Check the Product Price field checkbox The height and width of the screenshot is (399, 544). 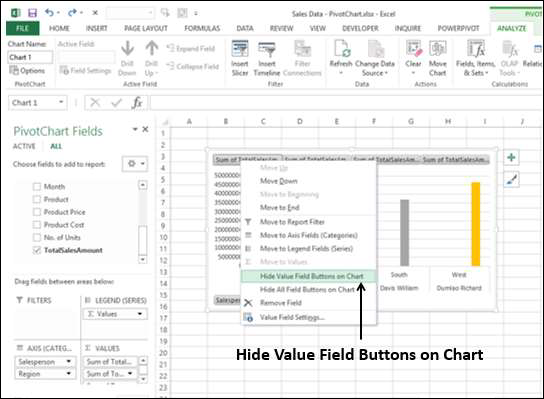point(36,212)
